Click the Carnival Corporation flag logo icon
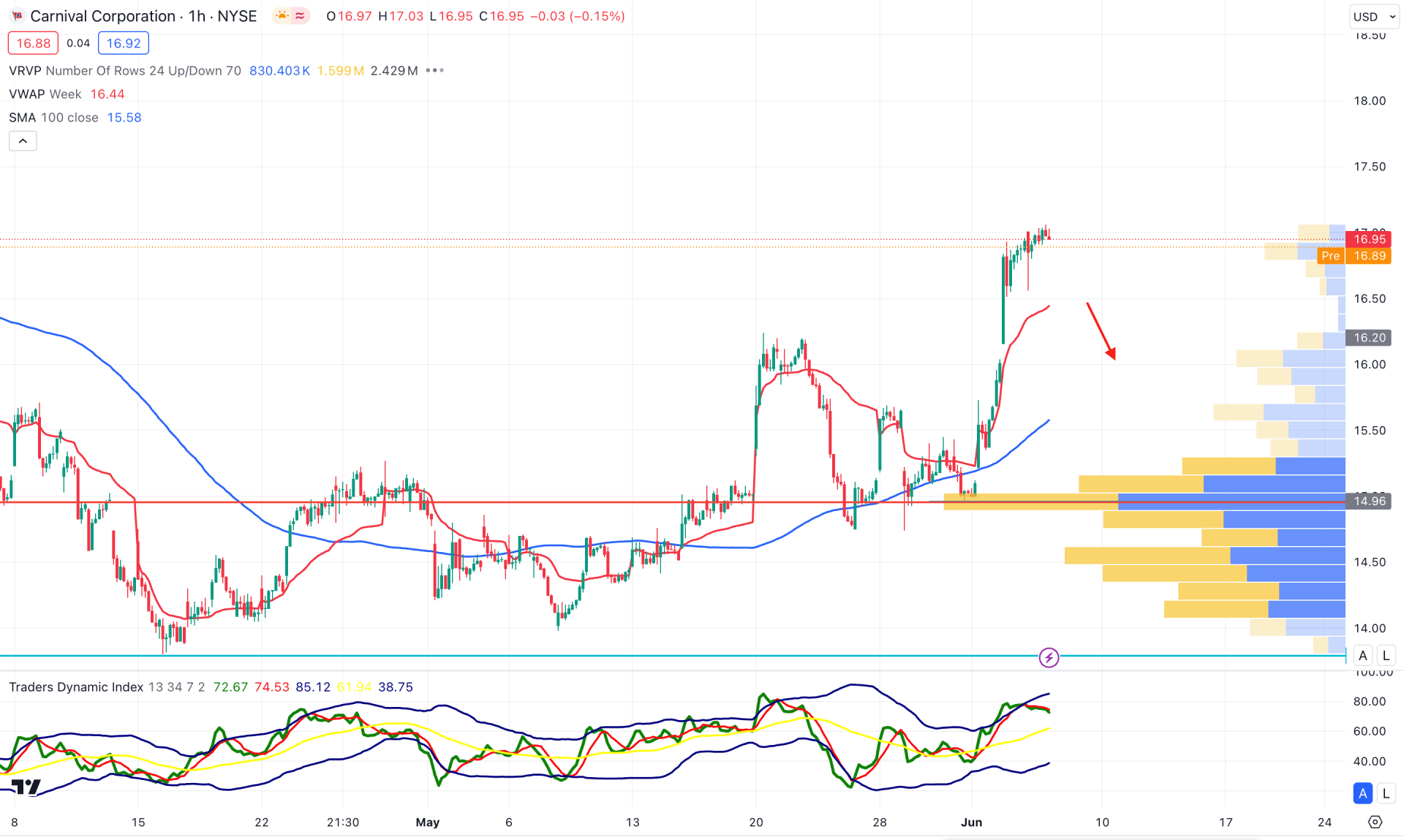Screen dimensions: 1404x840 (17, 16)
